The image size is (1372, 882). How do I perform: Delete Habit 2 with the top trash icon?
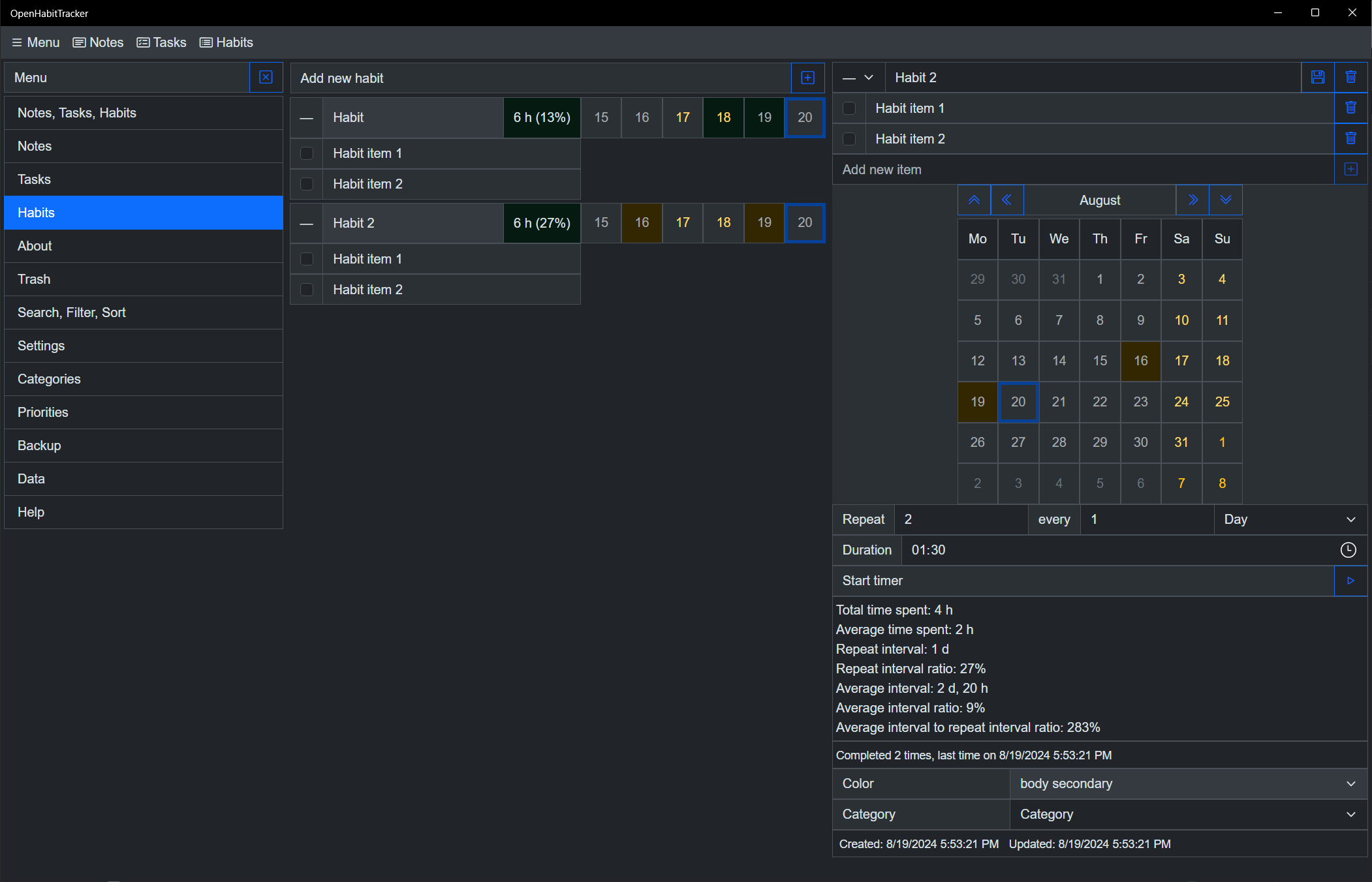[x=1350, y=78]
